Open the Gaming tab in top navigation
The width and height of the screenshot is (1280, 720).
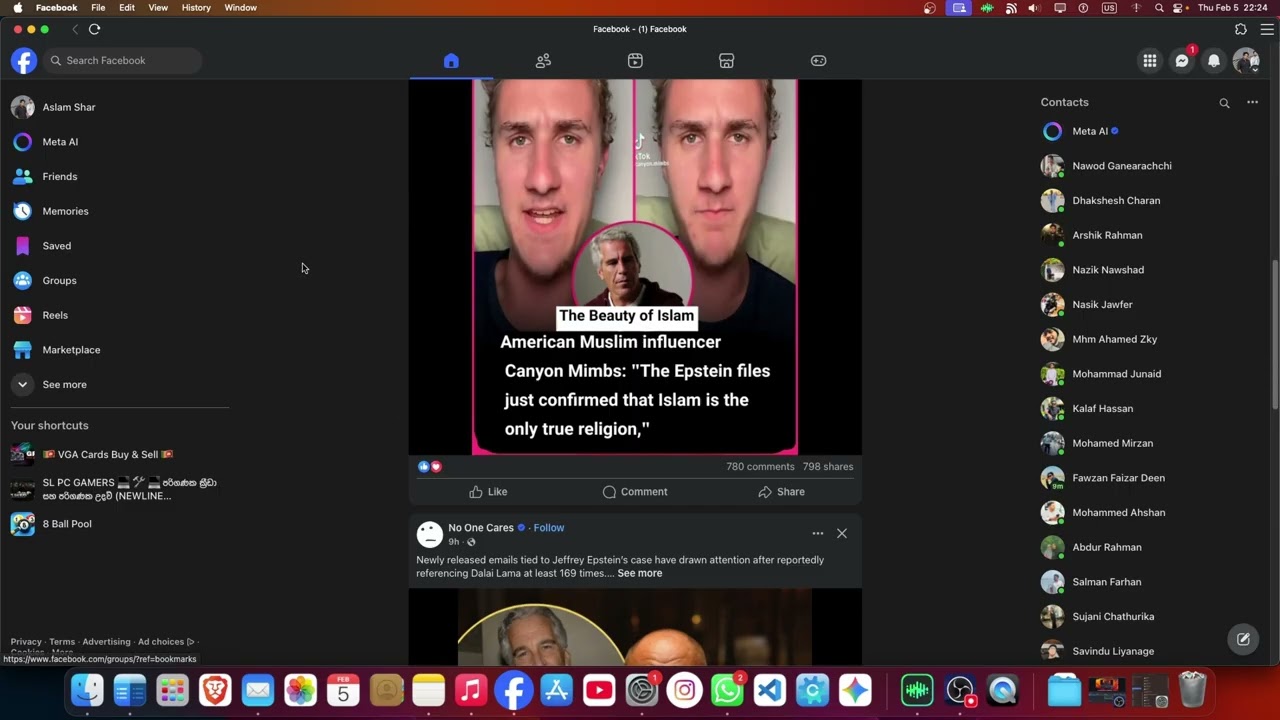(819, 61)
